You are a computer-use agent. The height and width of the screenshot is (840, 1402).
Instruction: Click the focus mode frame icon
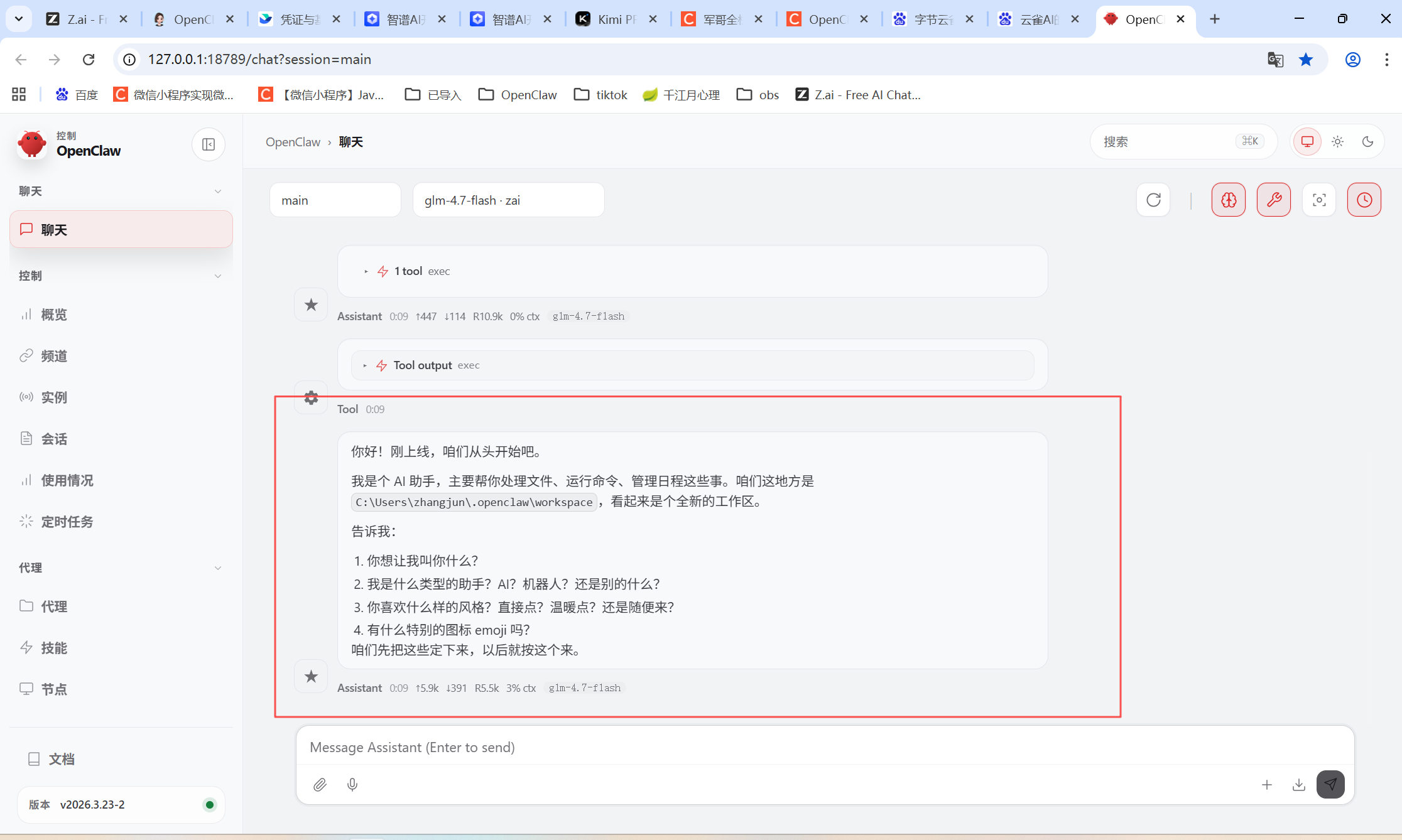1319,200
